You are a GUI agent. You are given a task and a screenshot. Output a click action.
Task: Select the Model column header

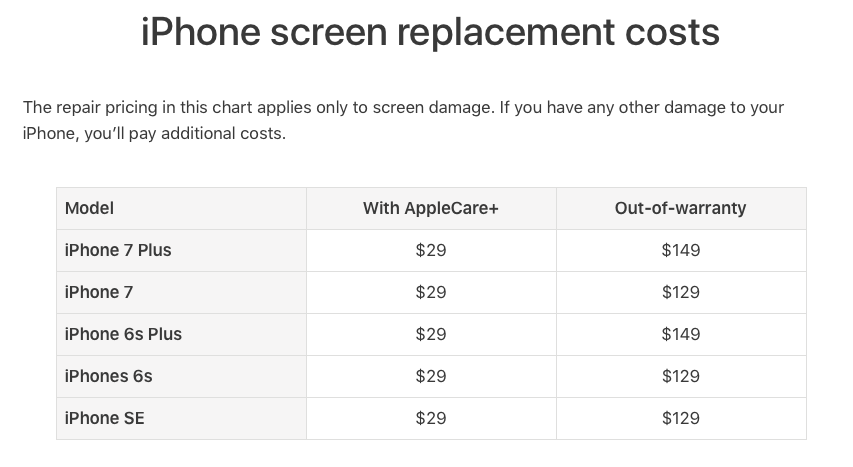pyautogui.click(x=89, y=208)
